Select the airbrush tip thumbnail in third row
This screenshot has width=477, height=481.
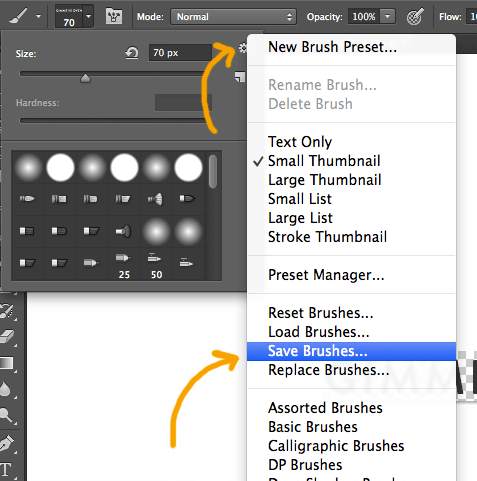coord(124,231)
